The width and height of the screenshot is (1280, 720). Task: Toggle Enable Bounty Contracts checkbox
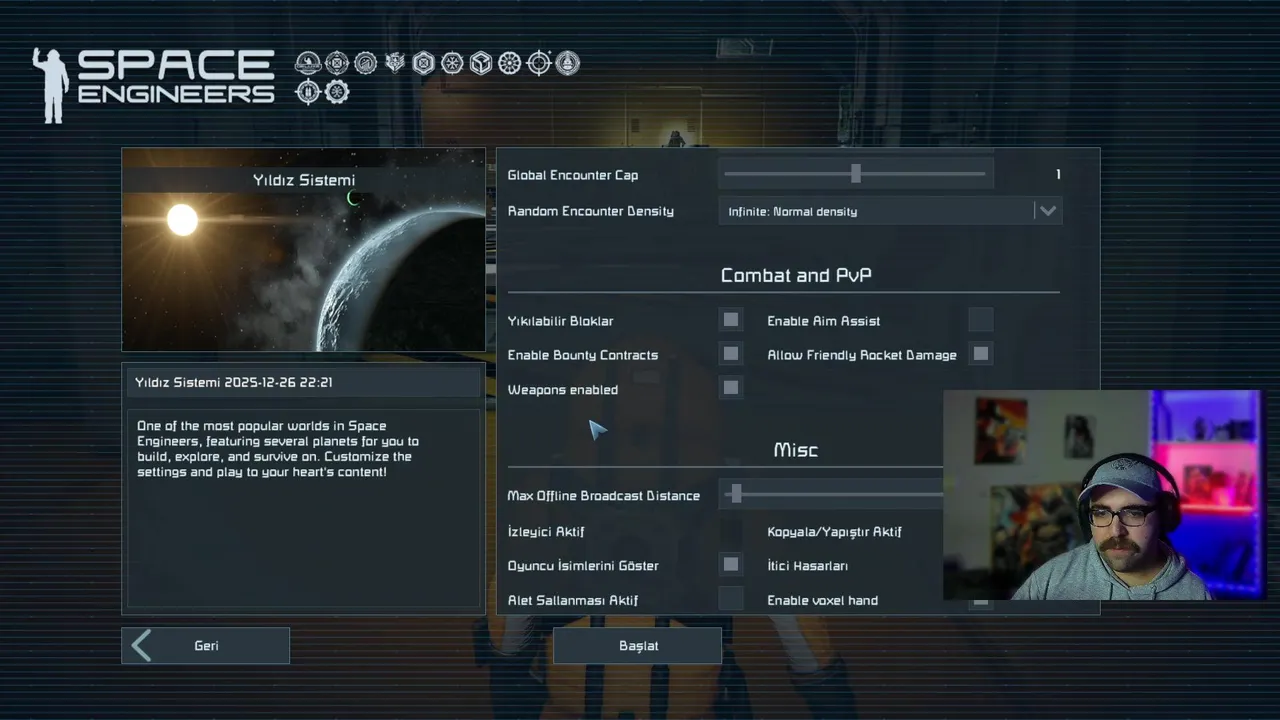[731, 354]
